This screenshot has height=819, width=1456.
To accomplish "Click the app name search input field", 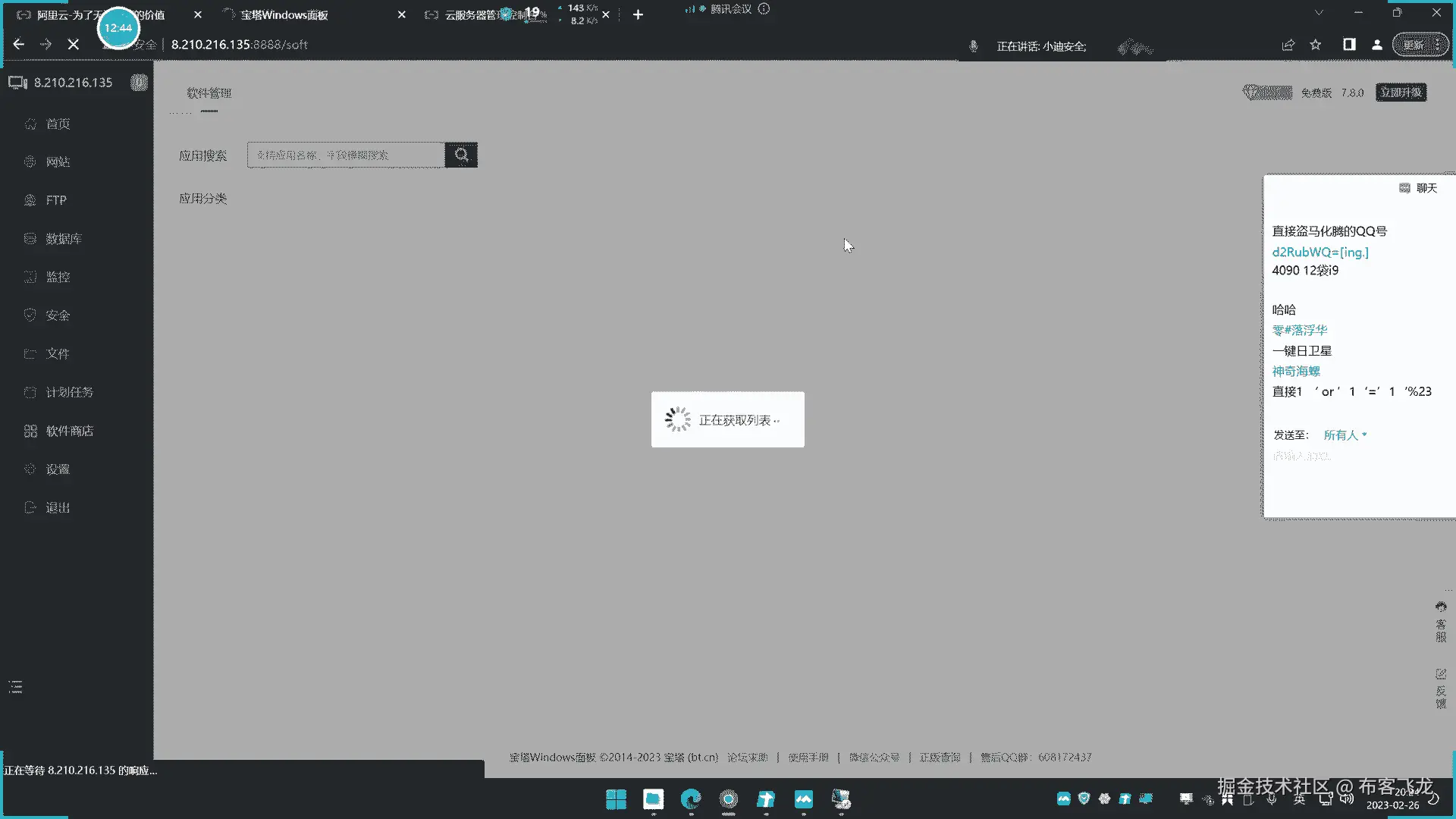I will (x=346, y=155).
